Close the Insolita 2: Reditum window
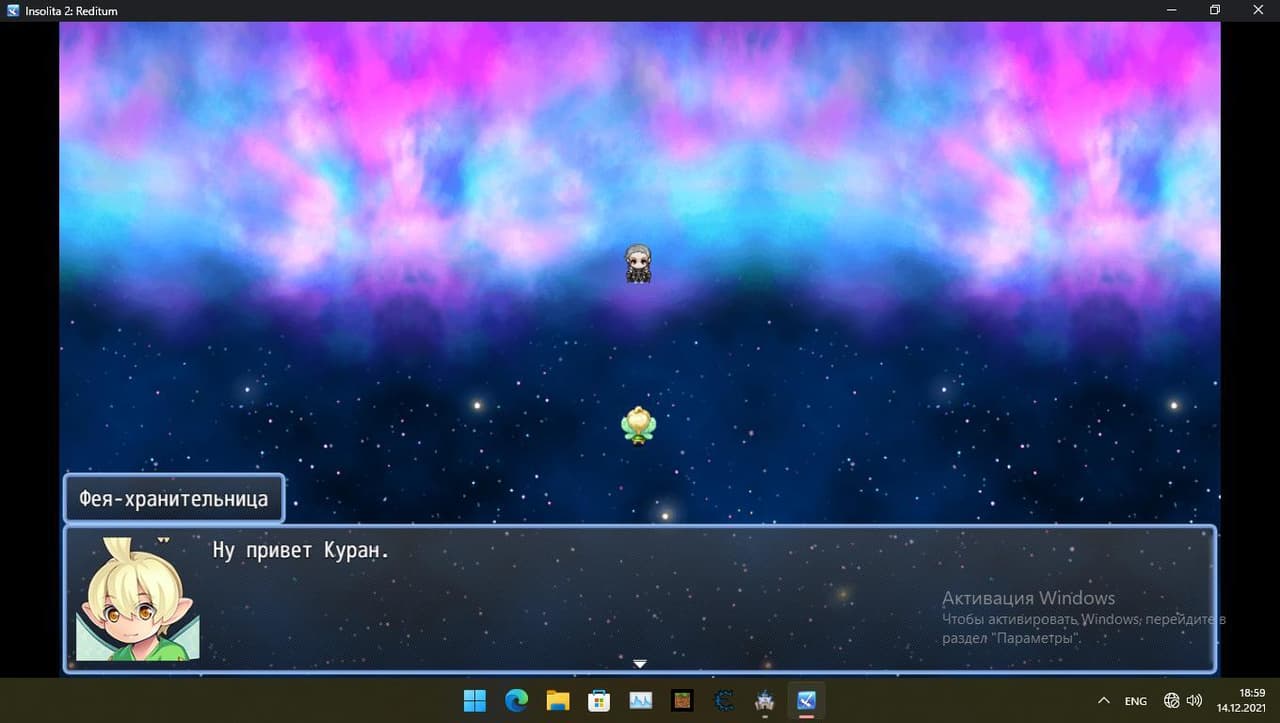The height and width of the screenshot is (723, 1280). point(1258,10)
